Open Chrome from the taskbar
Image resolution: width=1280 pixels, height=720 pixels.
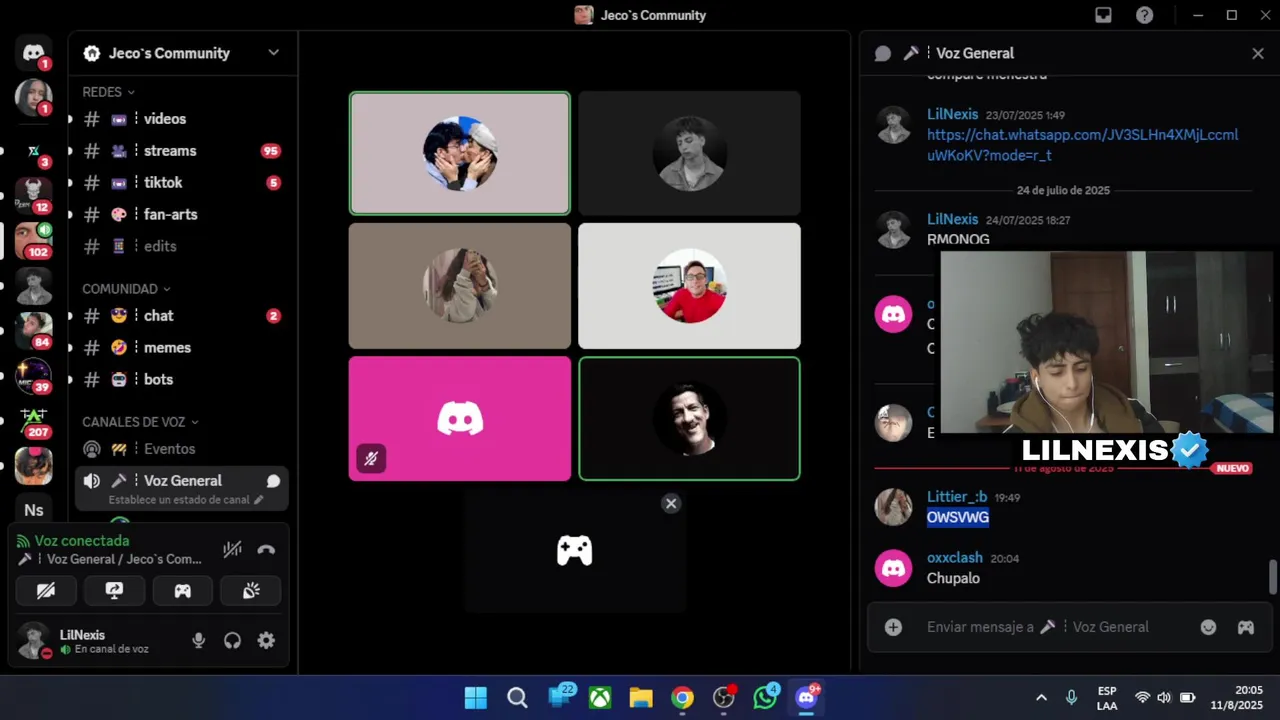[x=682, y=697]
